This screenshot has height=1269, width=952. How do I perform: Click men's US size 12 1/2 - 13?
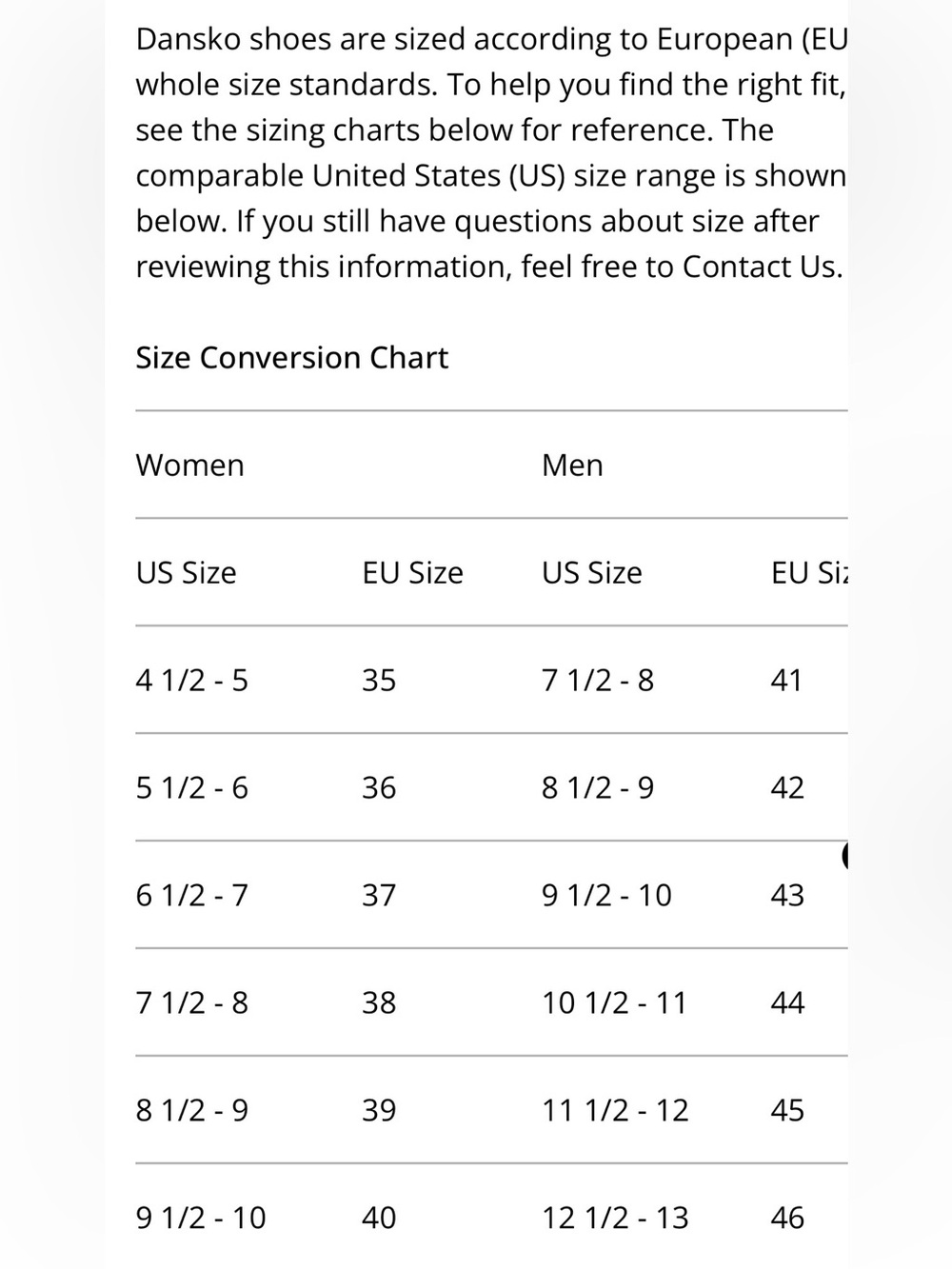click(615, 1219)
